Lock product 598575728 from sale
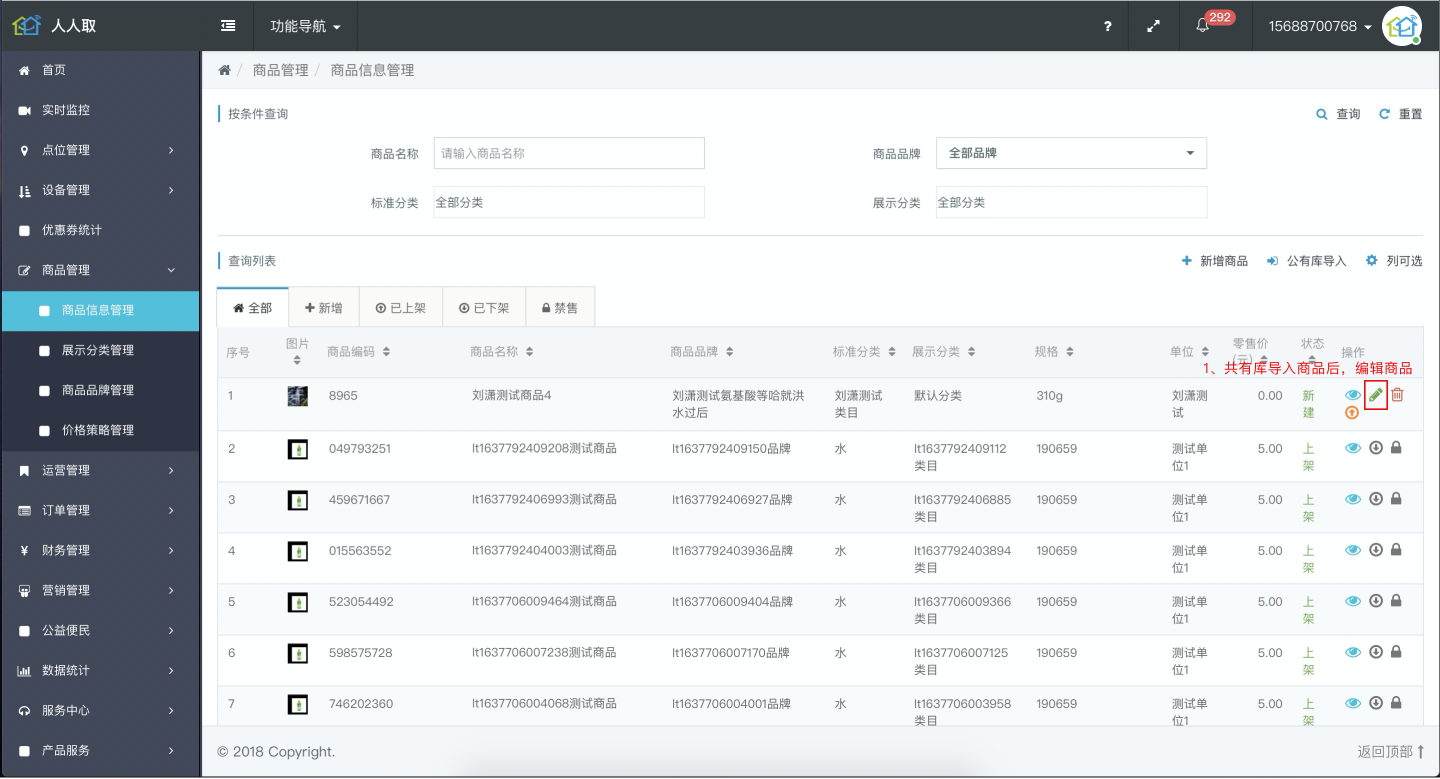The image size is (1440, 779). tap(1396, 652)
